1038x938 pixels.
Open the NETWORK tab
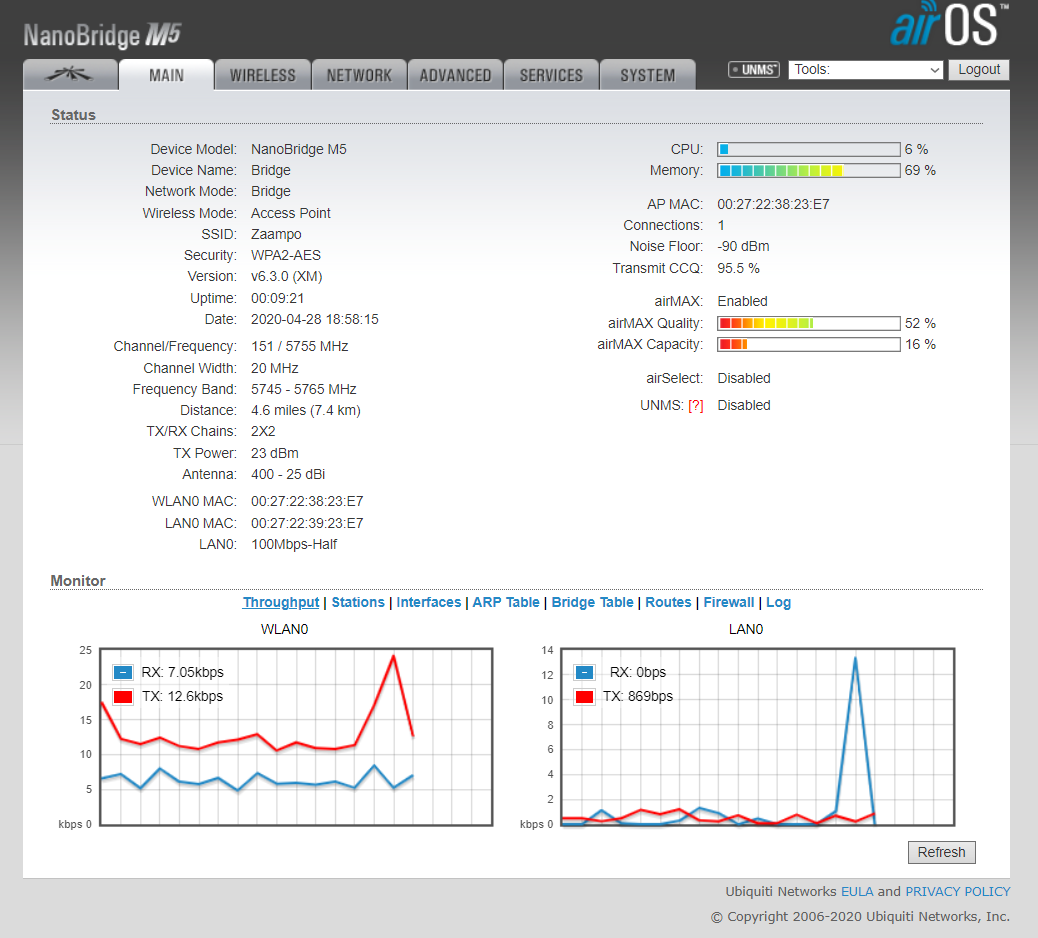[359, 75]
